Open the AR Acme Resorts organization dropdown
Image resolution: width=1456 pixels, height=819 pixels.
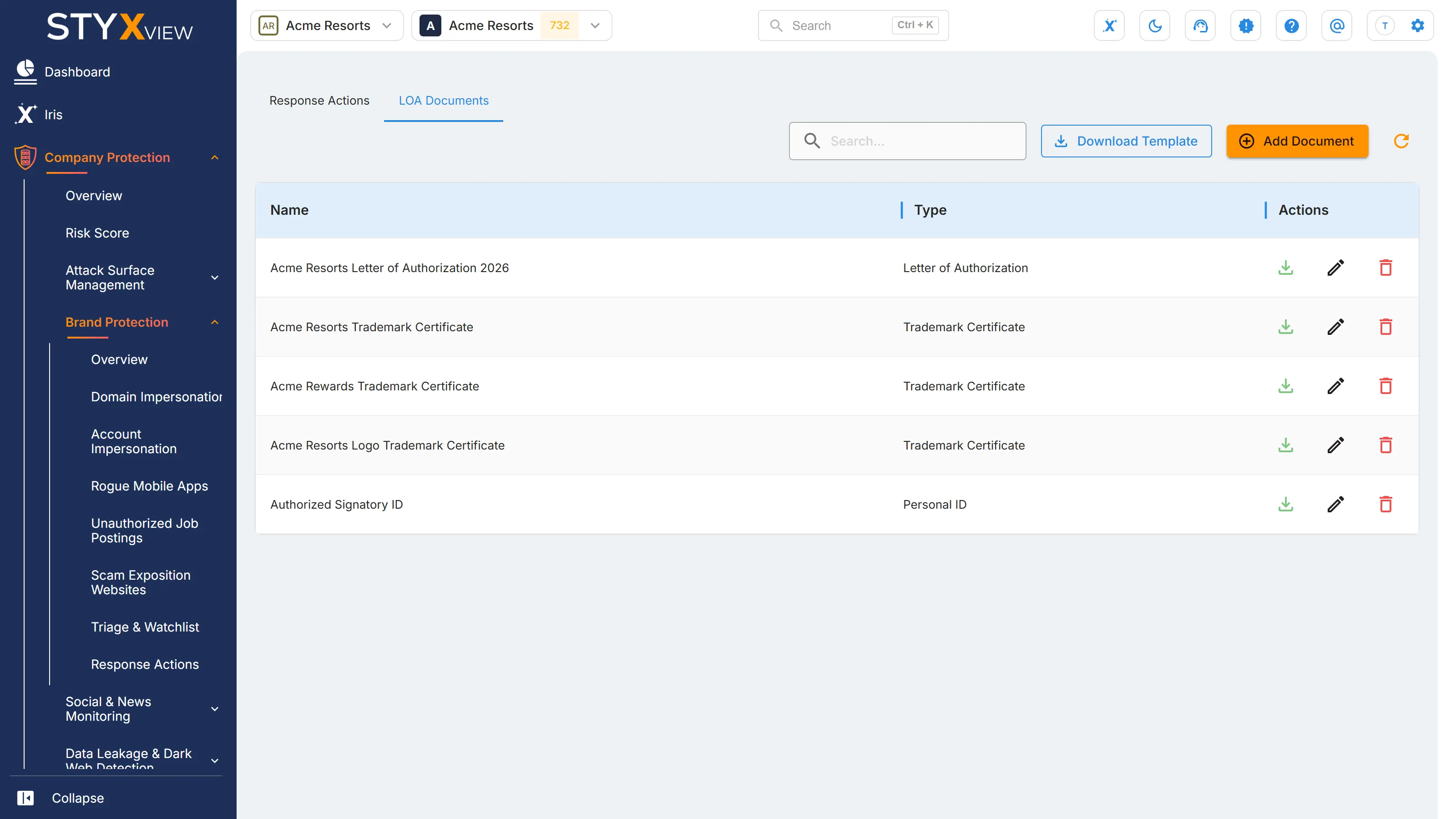click(327, 25)
